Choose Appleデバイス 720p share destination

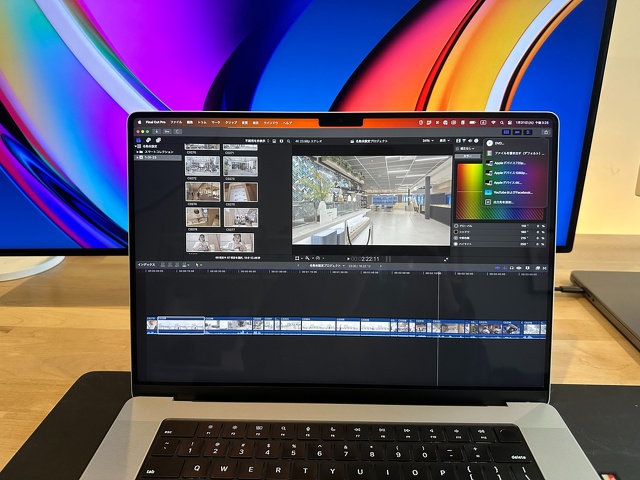tap(515, 163)
